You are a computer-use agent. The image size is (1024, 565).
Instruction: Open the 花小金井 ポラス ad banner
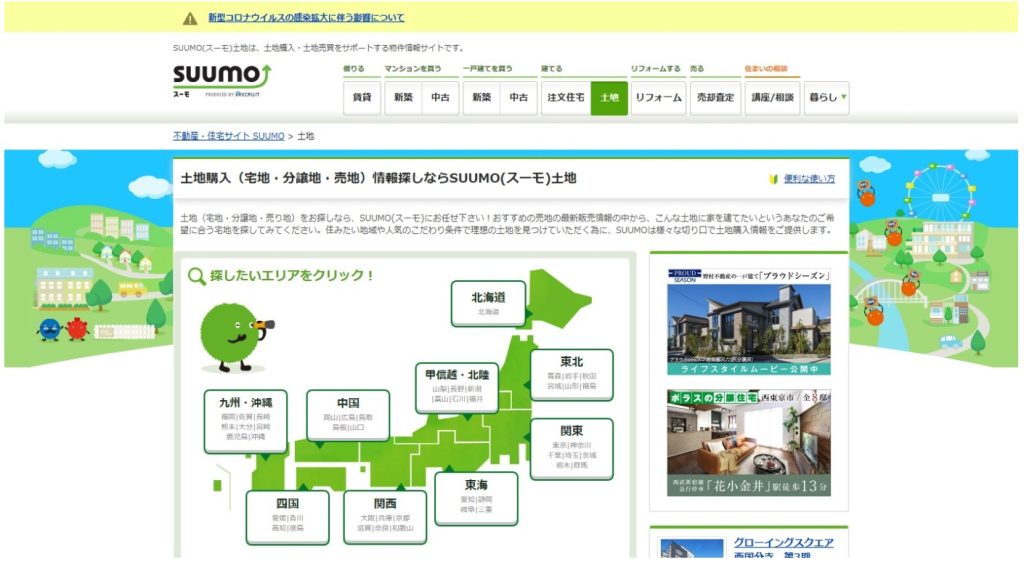(748, 443)
